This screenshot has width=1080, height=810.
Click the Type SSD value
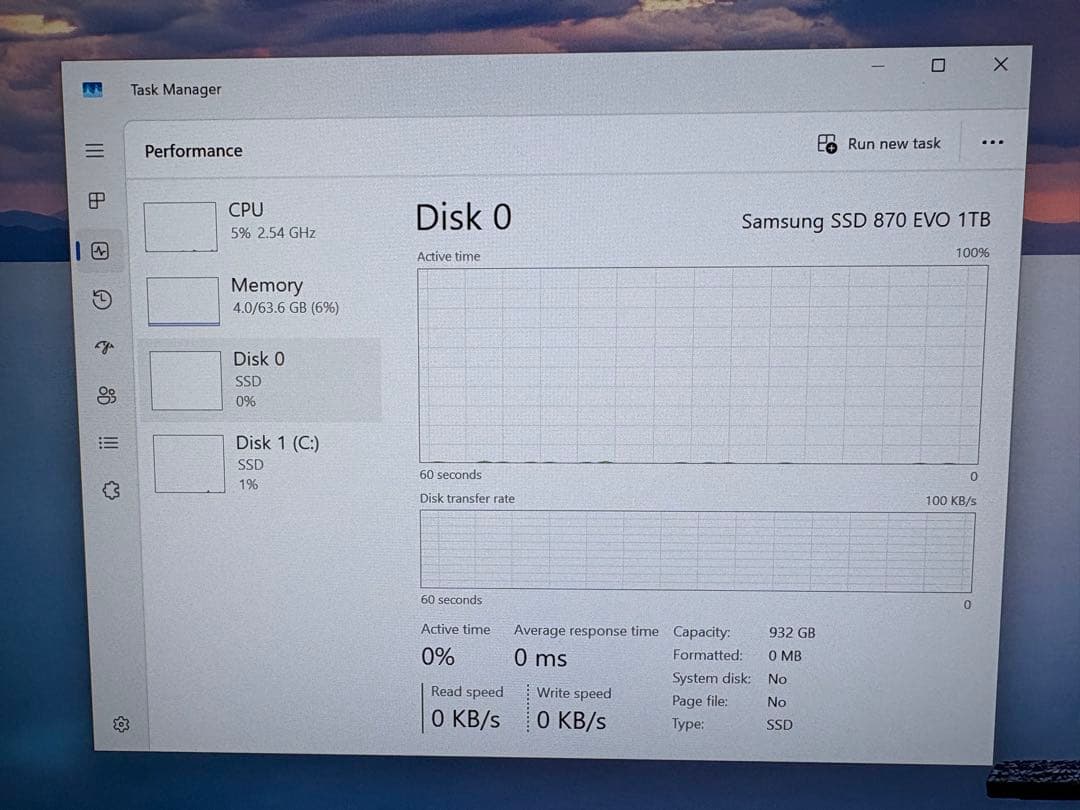click(x=780, y=725)
